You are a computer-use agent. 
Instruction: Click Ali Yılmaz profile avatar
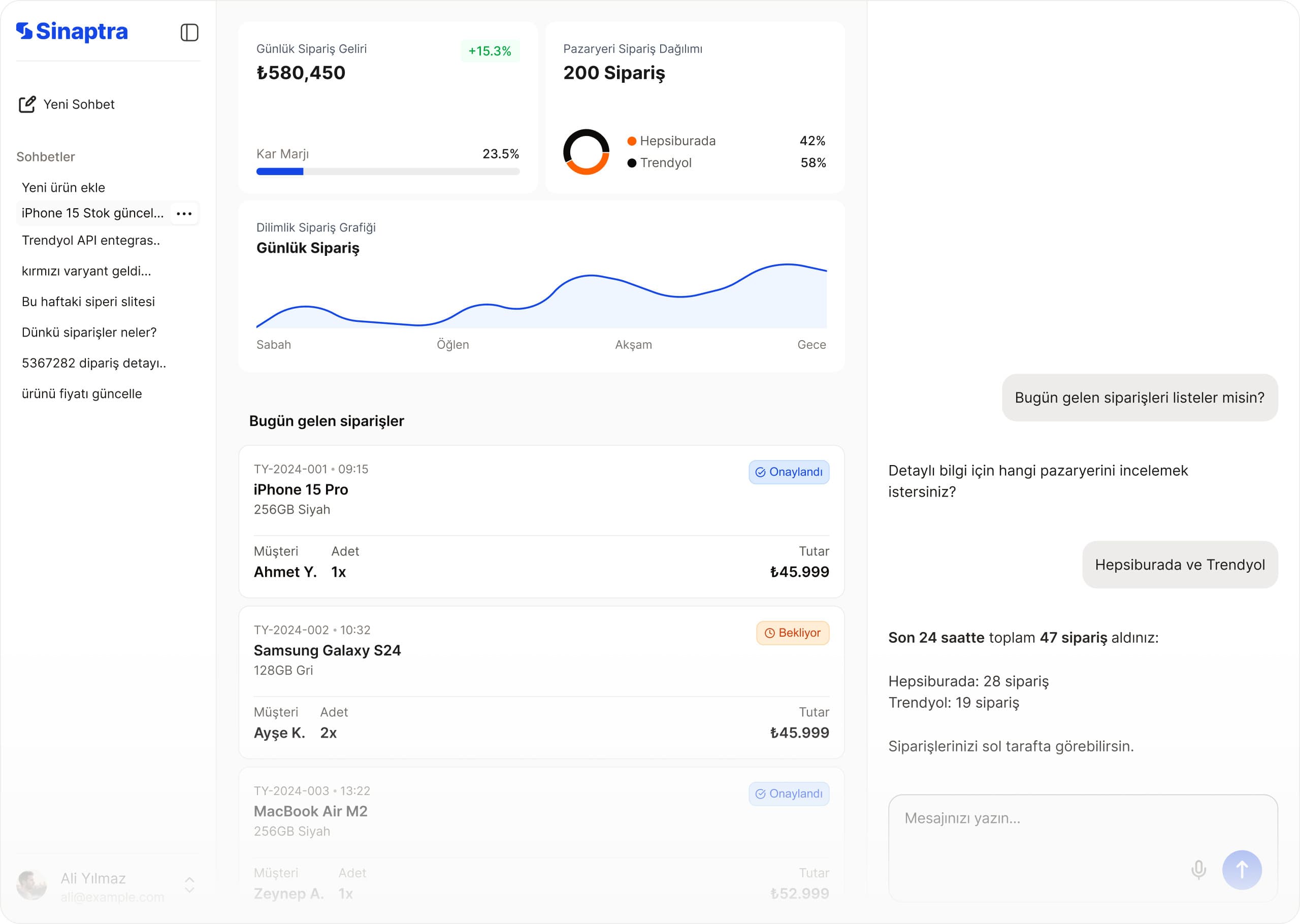click(32, 885)
